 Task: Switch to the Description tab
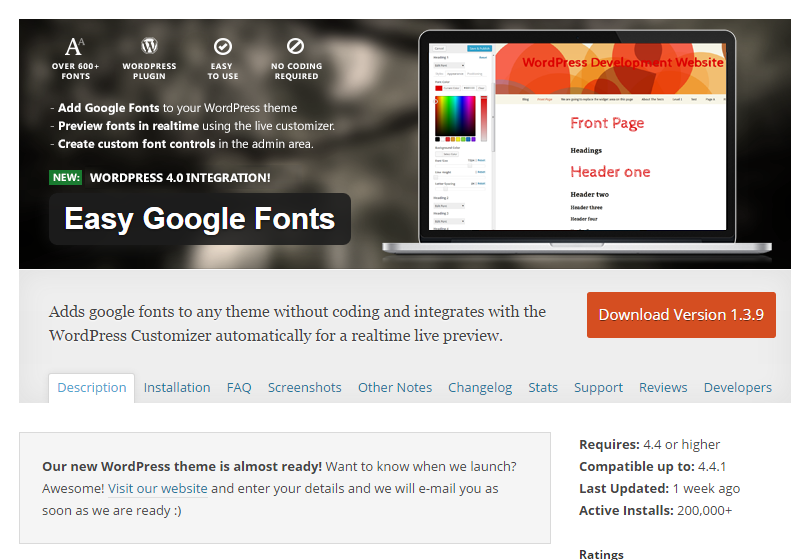pyautogui.click(x=92, y=388)
